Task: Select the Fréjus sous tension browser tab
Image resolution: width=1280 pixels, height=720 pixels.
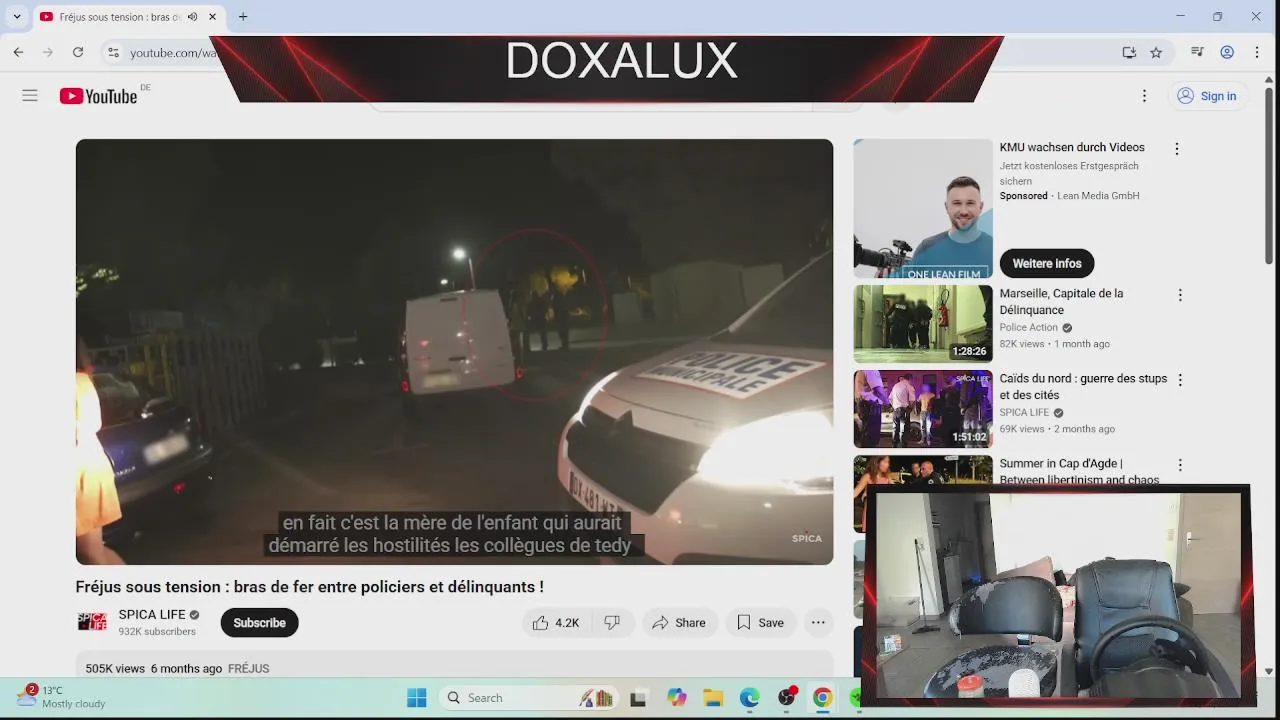Action: 128,17
